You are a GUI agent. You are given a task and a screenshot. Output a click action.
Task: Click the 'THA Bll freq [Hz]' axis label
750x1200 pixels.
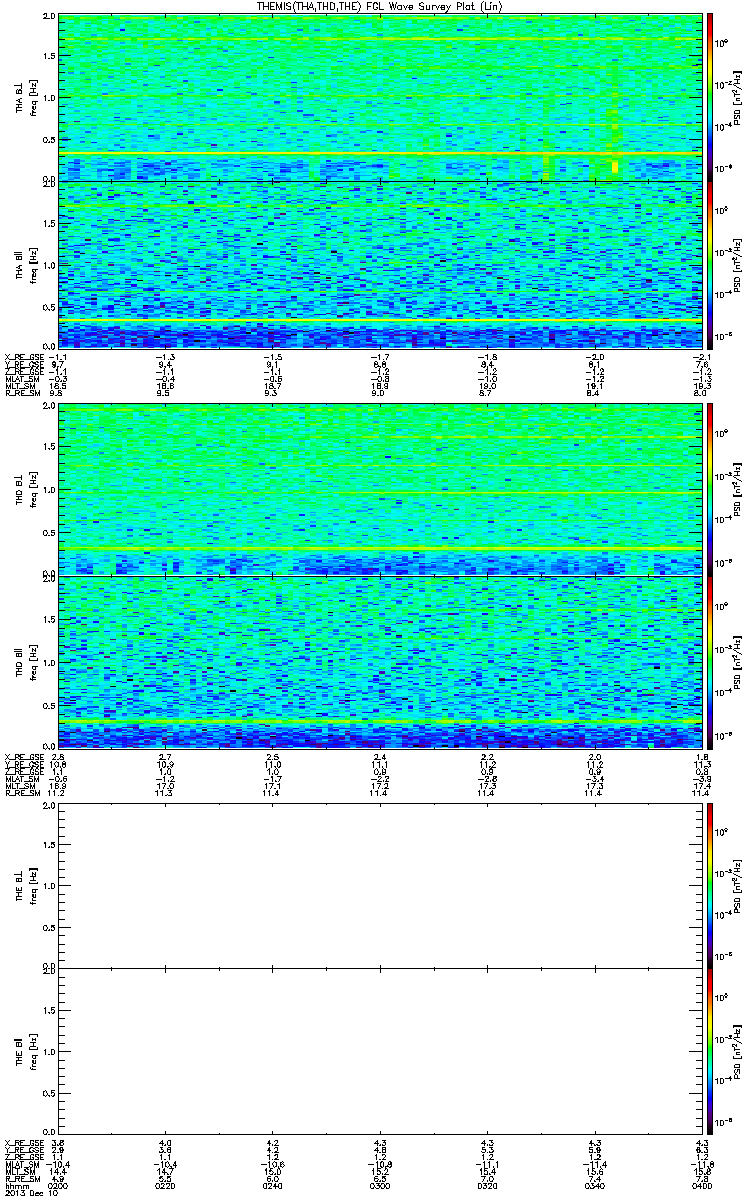click(x=26, y=264)
